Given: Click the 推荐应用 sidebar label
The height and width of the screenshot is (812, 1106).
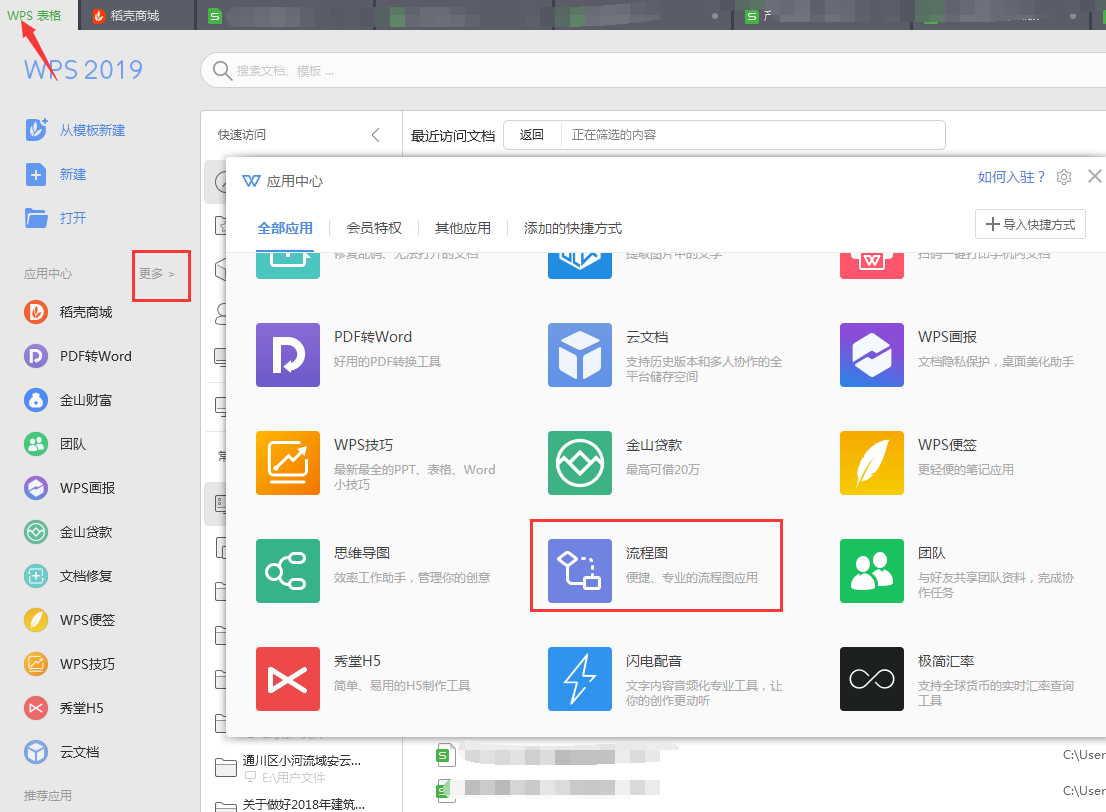Looking at the screenshot, I should pos(48,796).
